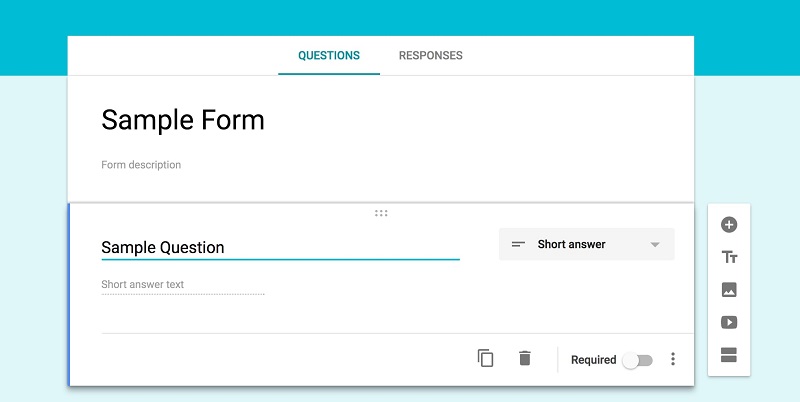Add a video from the sidebar

(729, 322)
